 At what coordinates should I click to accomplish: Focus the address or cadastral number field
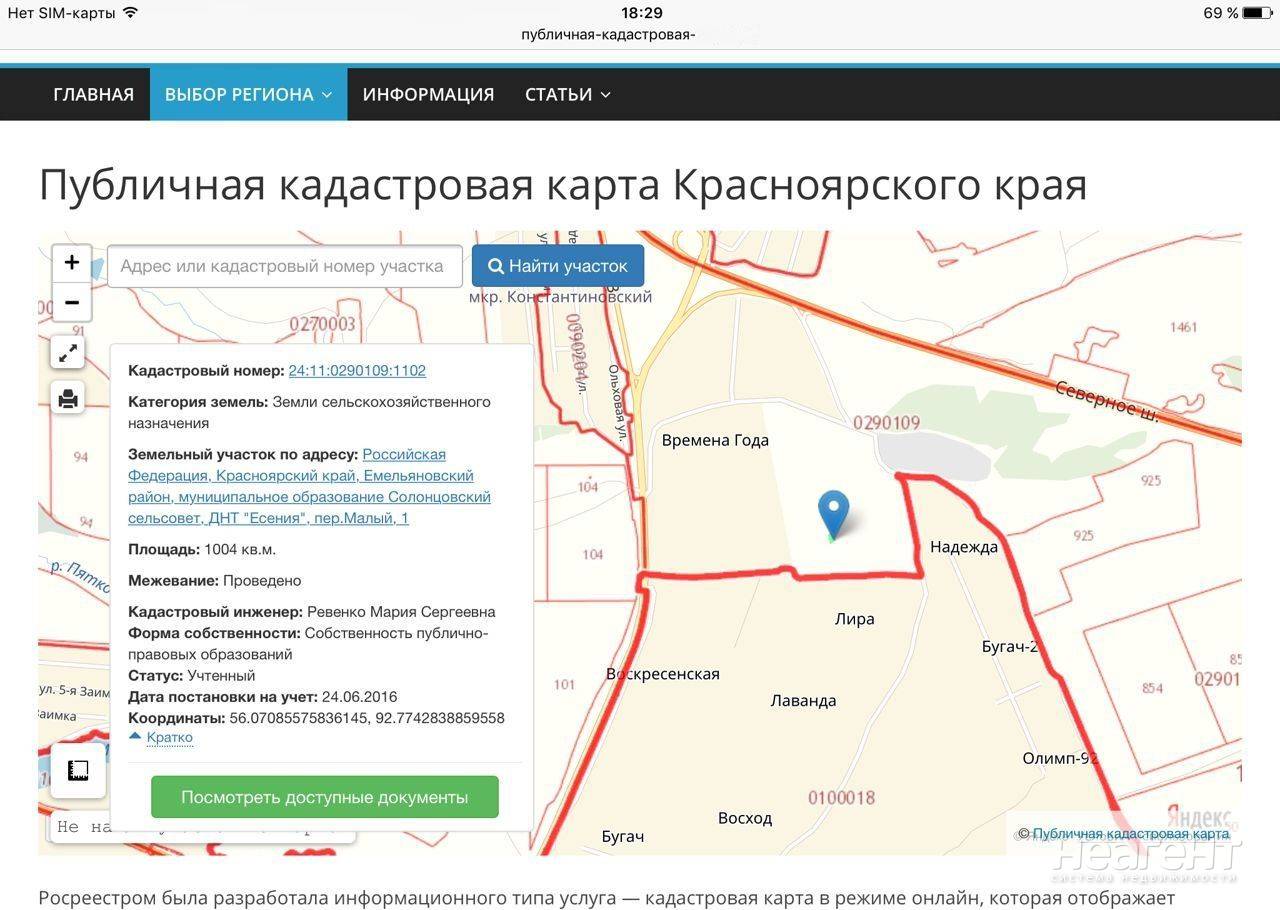tap(285, 266)
